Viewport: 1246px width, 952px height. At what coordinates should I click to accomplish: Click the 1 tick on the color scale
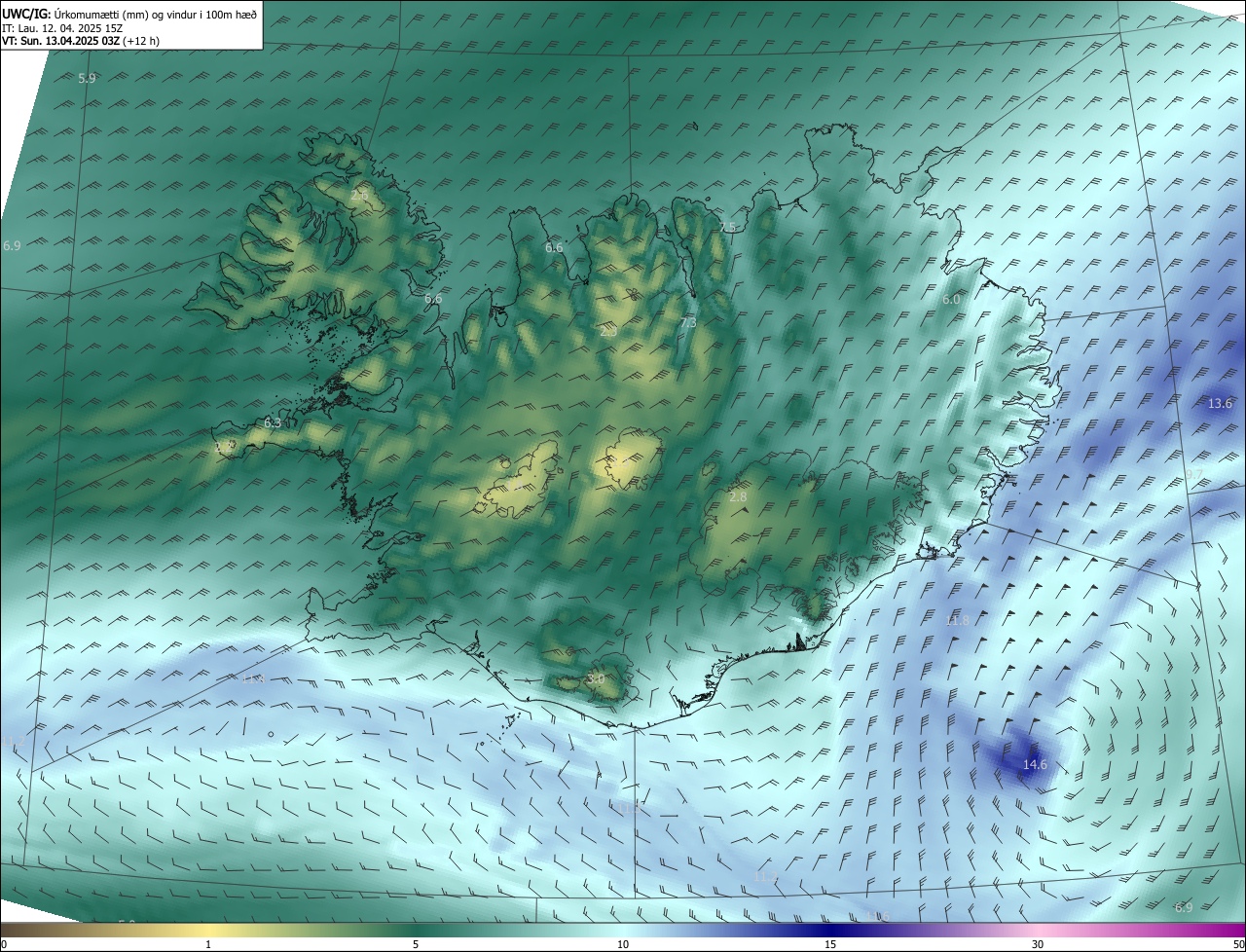point(208,944)
